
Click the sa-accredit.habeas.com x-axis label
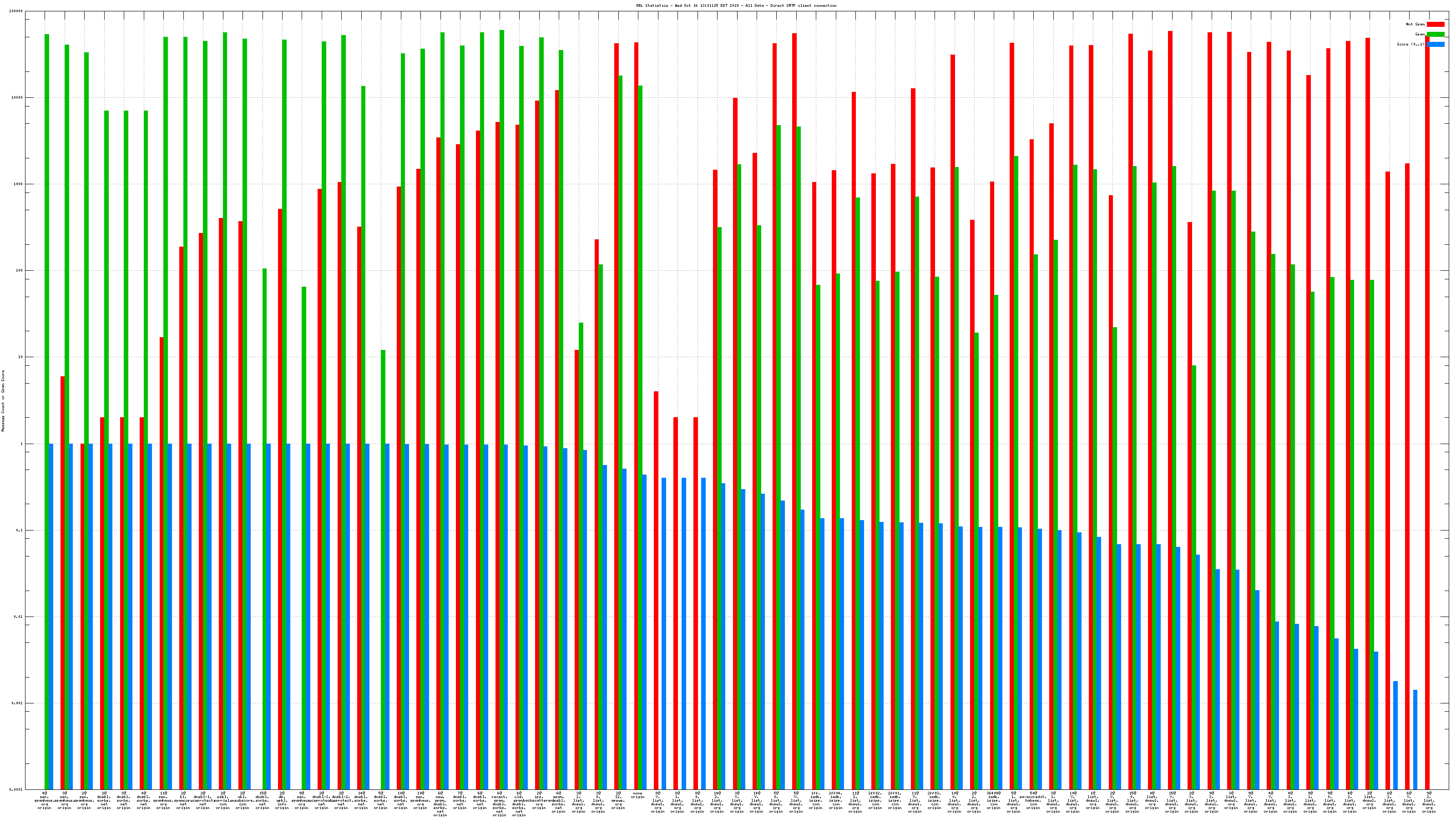point(1033,801)
